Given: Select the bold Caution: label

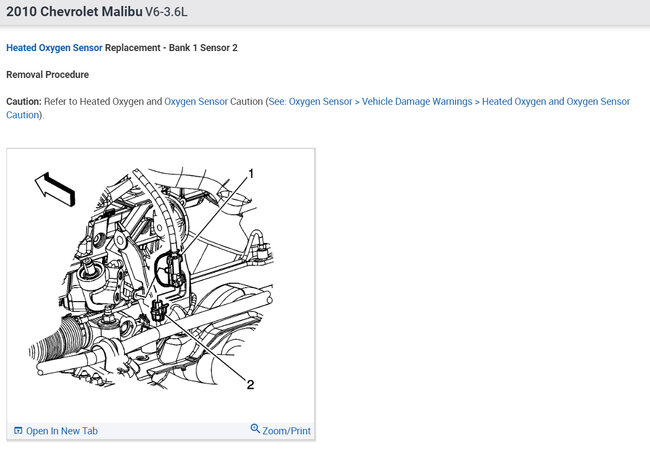Looking at the screenshot, I should coord(24,102).
